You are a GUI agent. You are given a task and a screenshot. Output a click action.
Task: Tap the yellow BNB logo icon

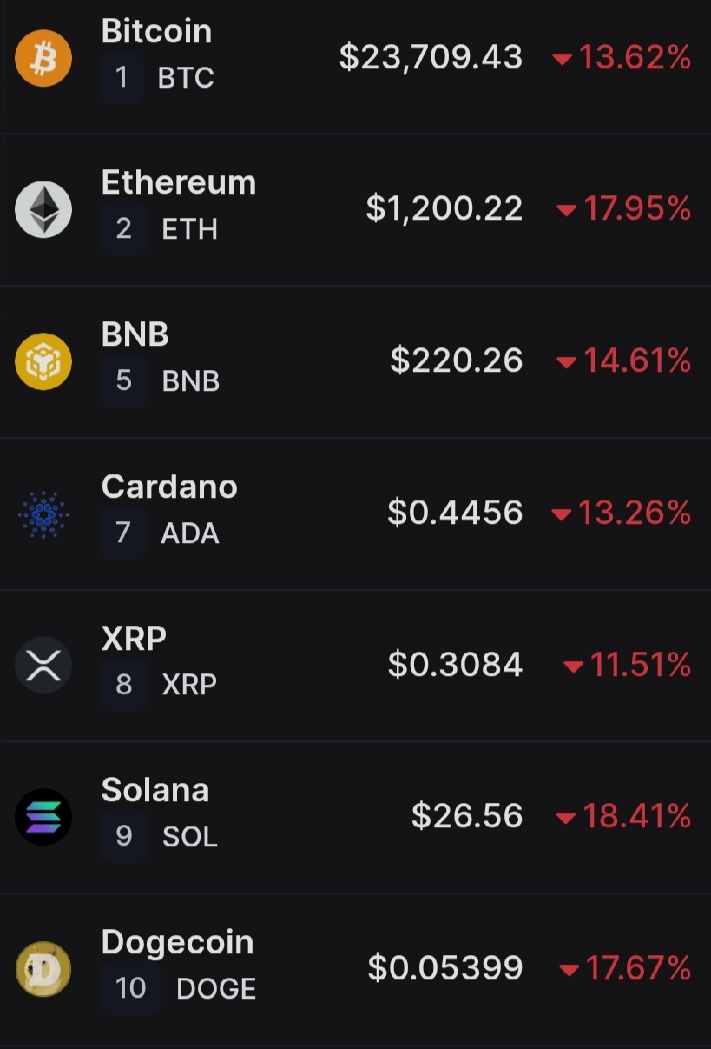click(x=43, y=361)
